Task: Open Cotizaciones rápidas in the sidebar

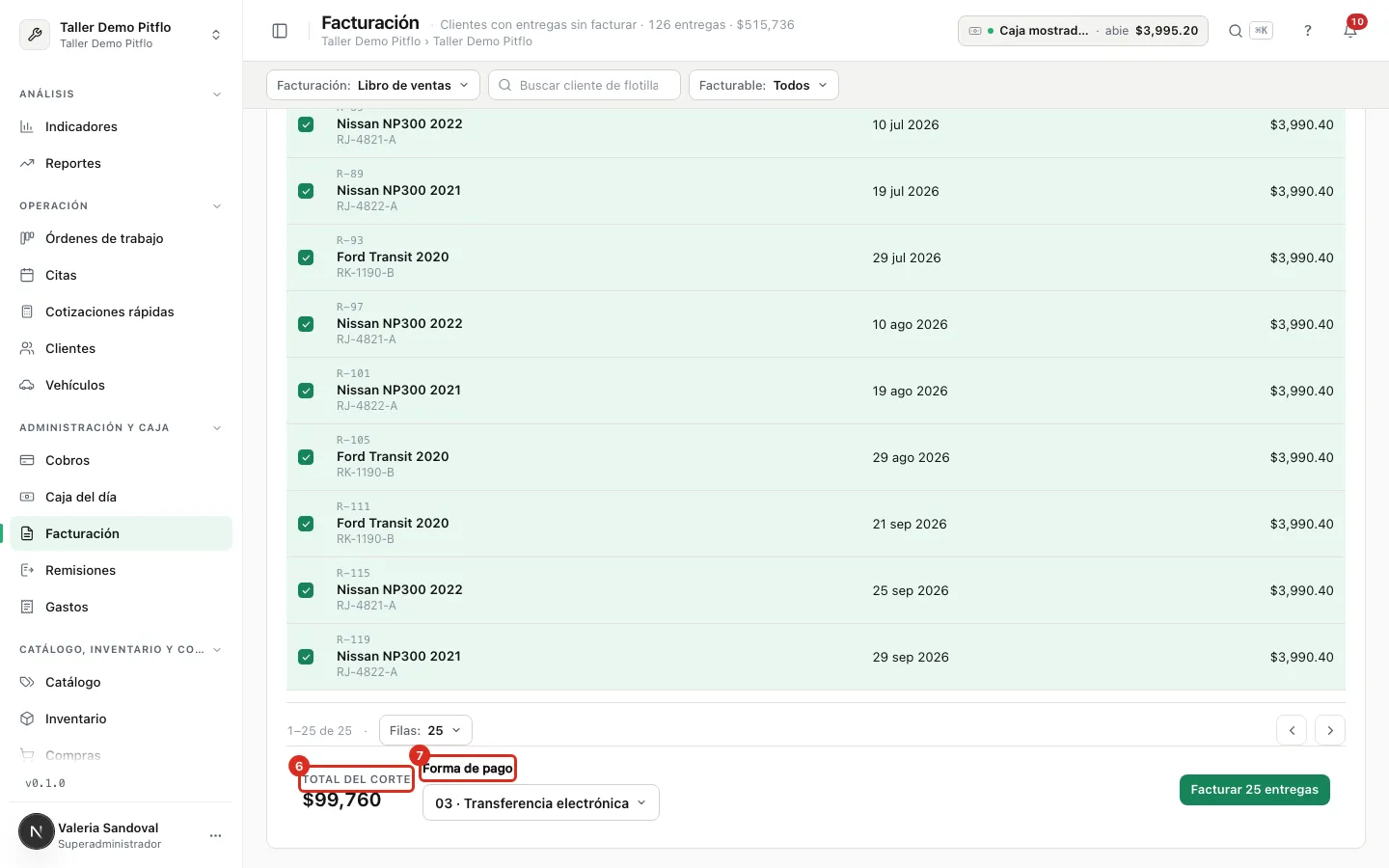Action: [122, 312]
